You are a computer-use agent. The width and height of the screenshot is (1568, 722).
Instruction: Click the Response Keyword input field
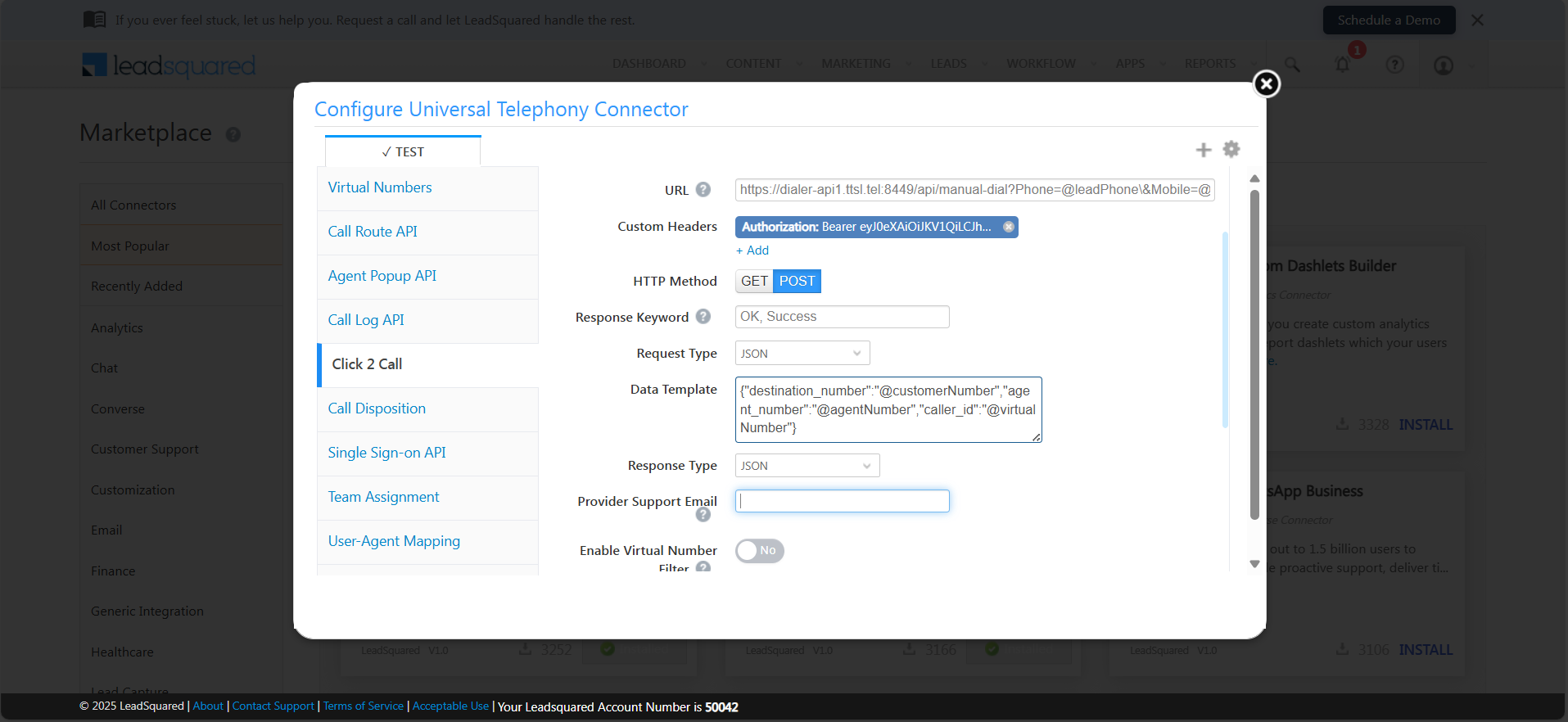click(842, 317)
